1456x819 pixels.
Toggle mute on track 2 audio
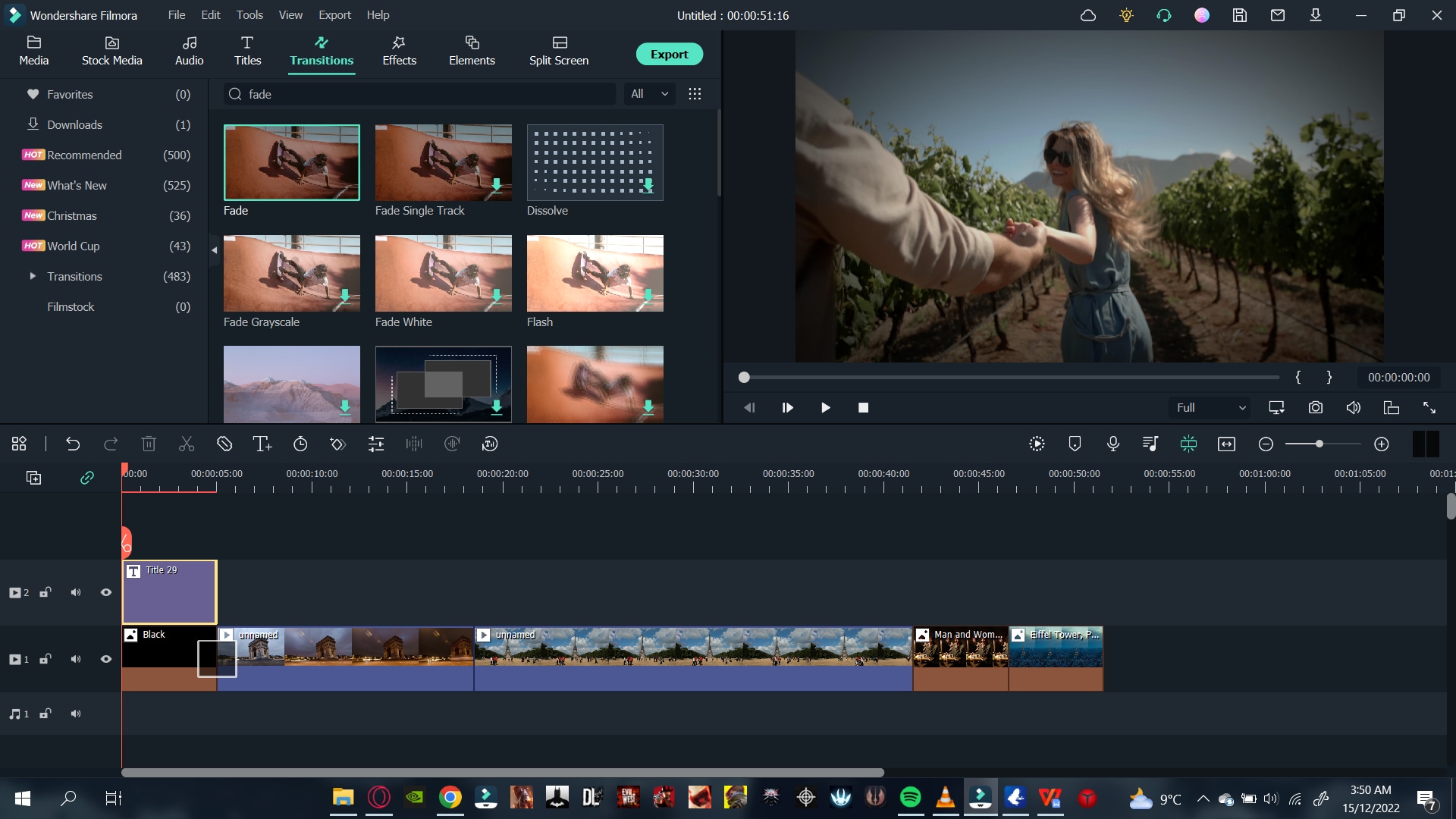76,592
